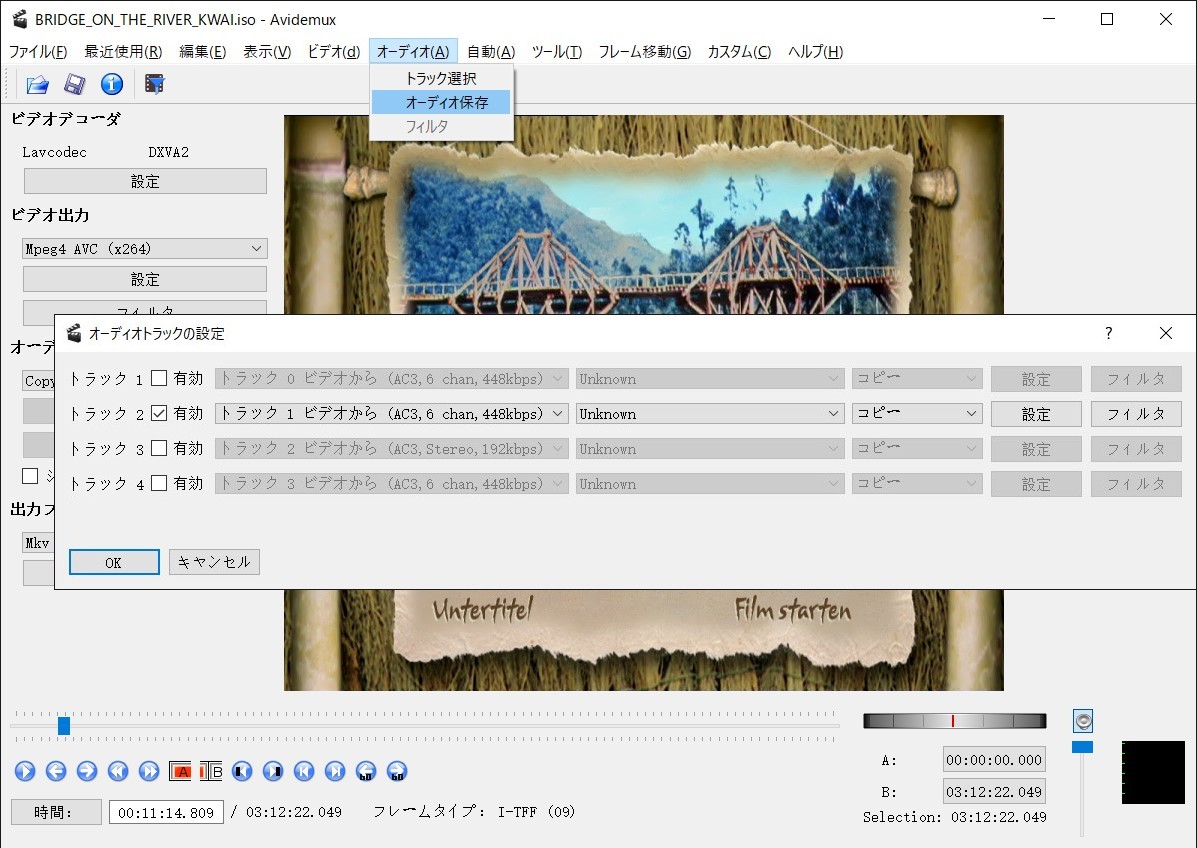Open track 2 設定 button
1197x848 pixels.
1036,414
